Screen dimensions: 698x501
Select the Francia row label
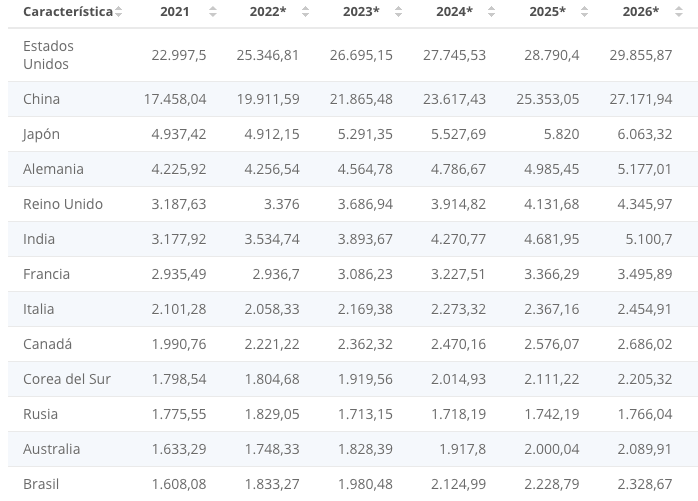coord(46,274)
